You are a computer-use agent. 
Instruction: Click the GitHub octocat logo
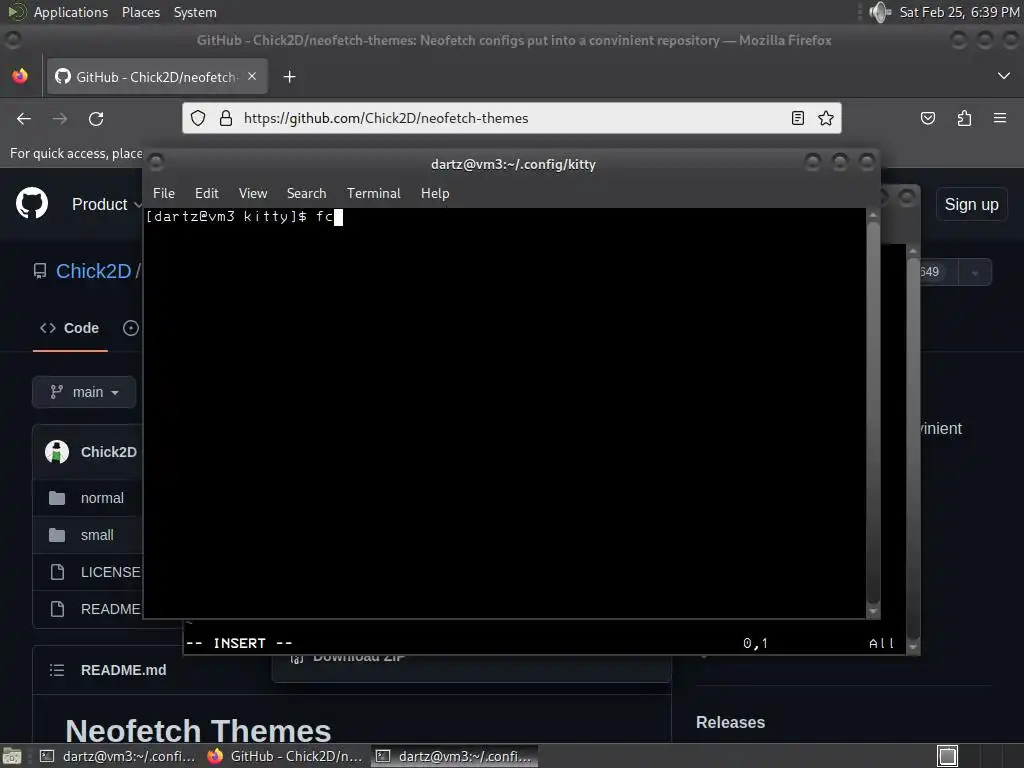(x=32, y=203)
